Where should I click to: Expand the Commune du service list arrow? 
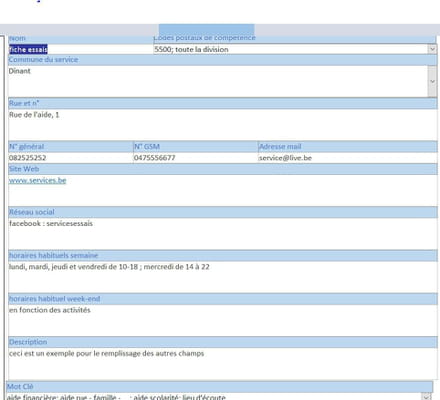pyautogui.click(x=432, y=81)
